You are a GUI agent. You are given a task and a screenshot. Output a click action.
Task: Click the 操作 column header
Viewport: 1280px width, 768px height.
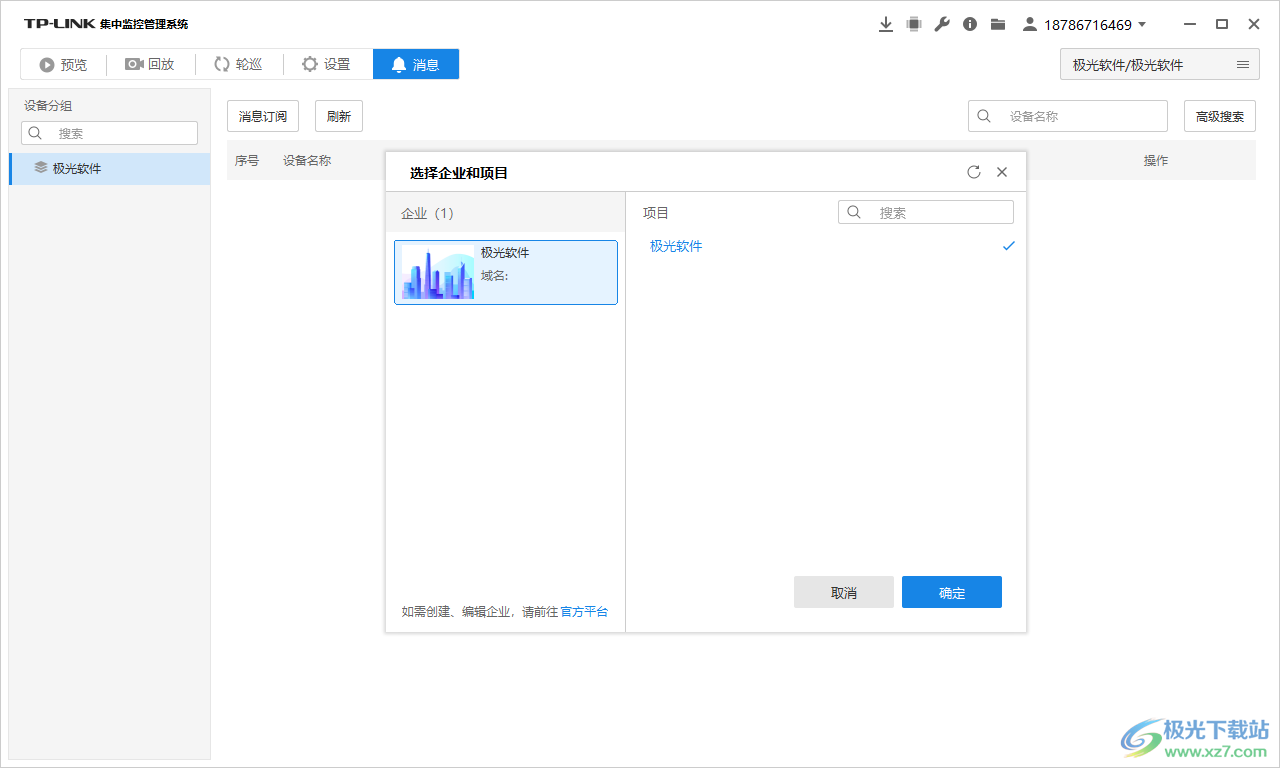pyautogui.click(x=1156, y=160)
